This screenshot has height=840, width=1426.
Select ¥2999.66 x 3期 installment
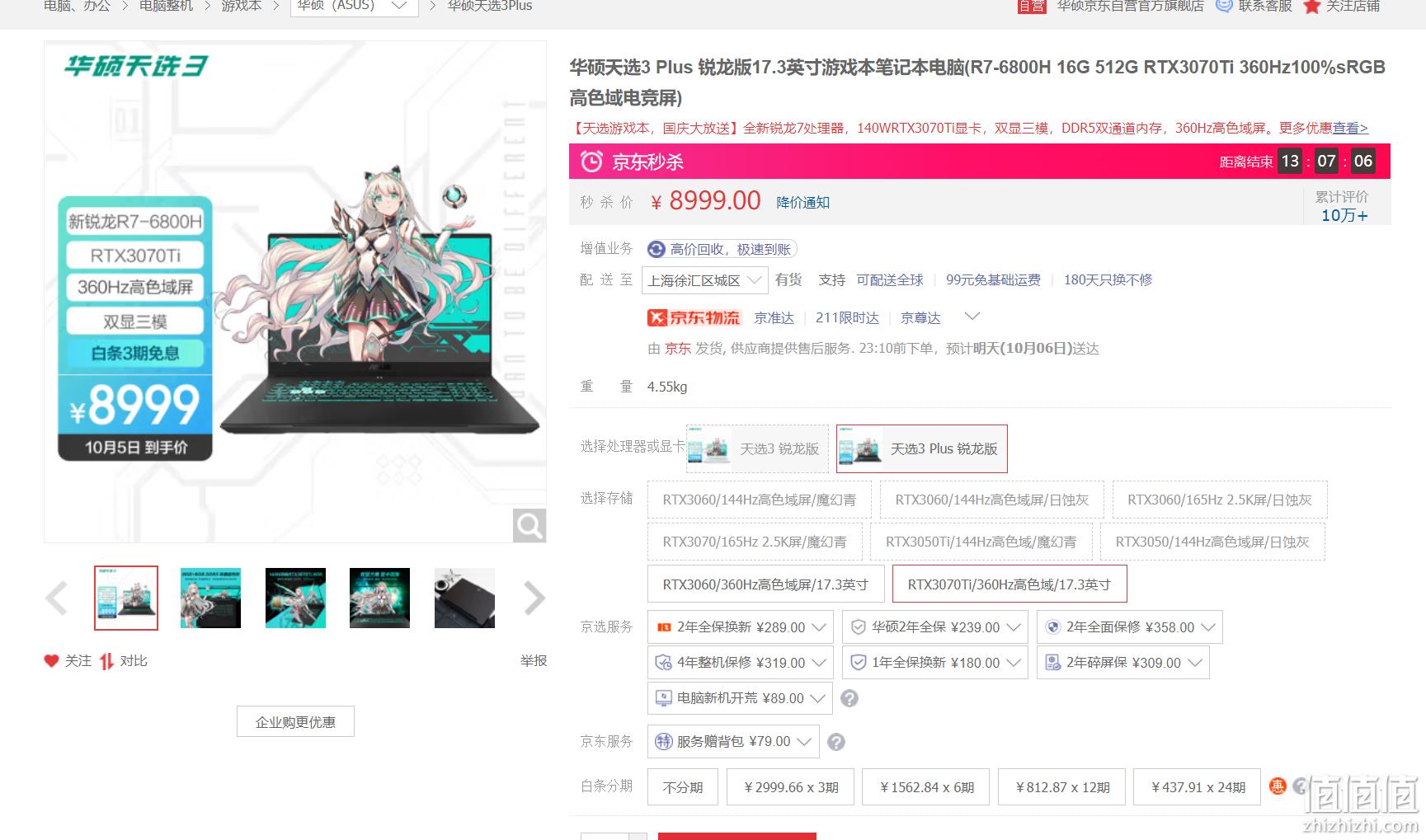point(791,787)
